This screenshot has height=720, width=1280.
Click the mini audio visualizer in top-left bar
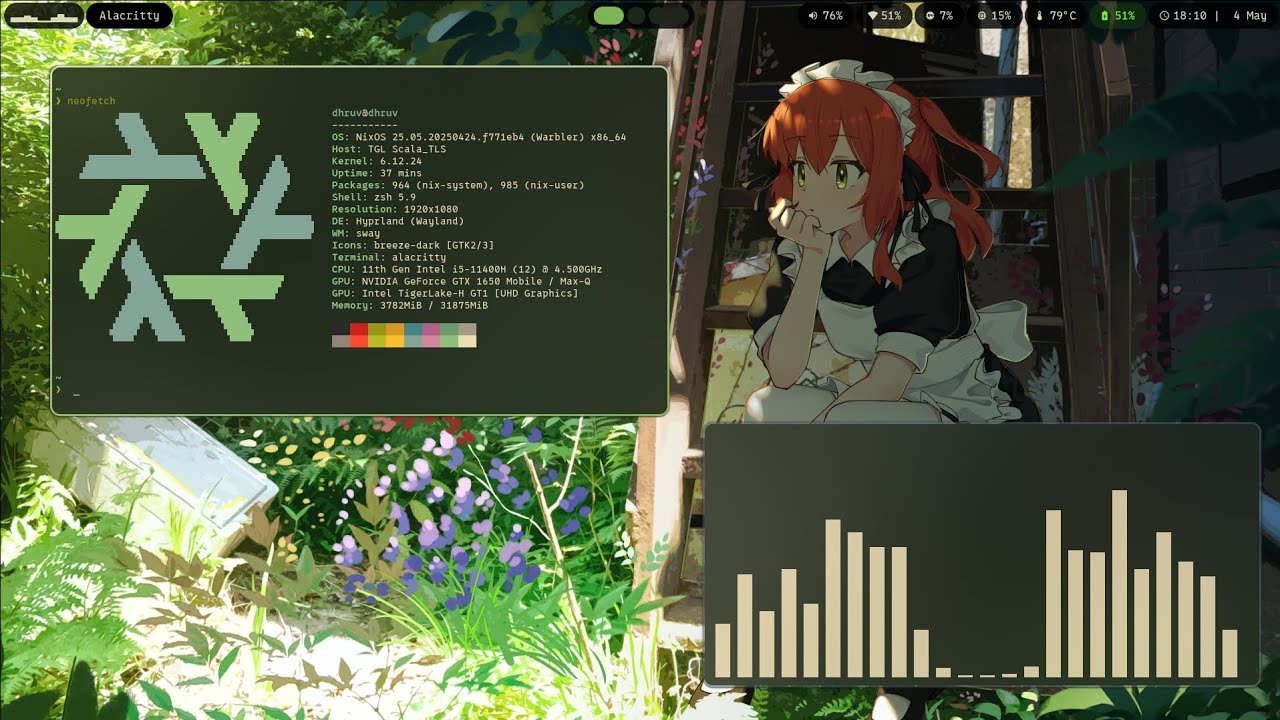(43, 16)
